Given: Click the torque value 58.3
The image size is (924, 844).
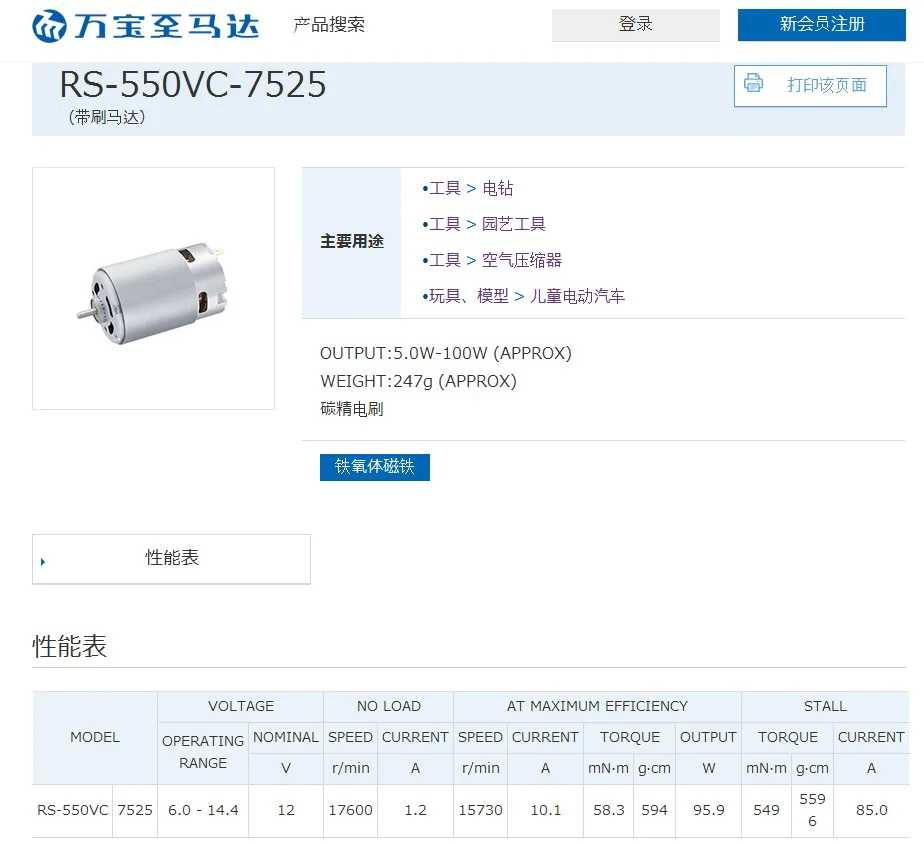Looking at the screenshot, I should coord(609,810).
